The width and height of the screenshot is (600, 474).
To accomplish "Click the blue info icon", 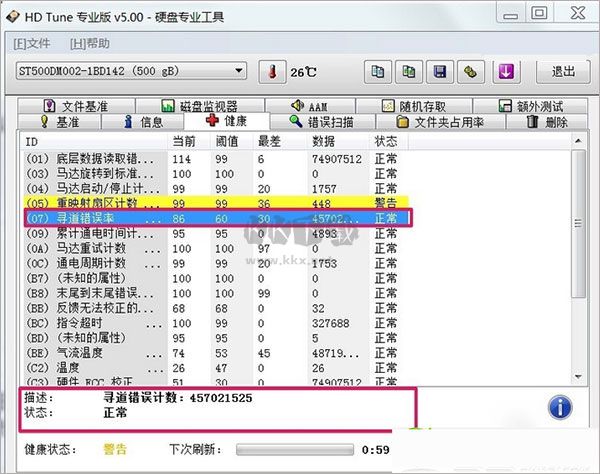I will (x=560, y=407).
